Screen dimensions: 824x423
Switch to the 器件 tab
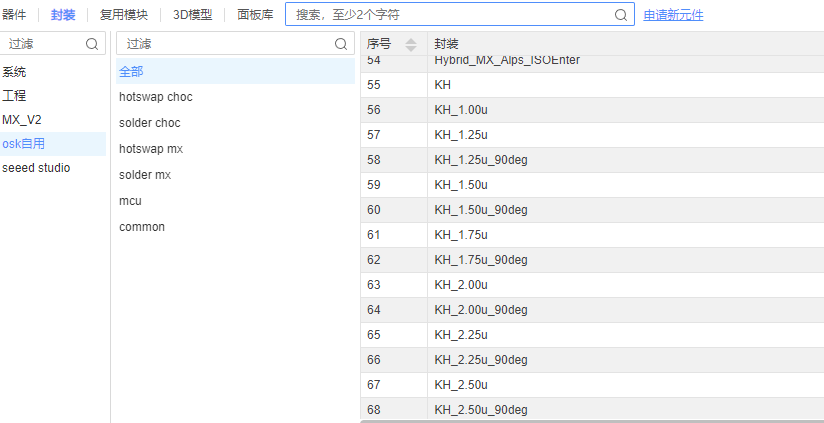coord(14,15)
